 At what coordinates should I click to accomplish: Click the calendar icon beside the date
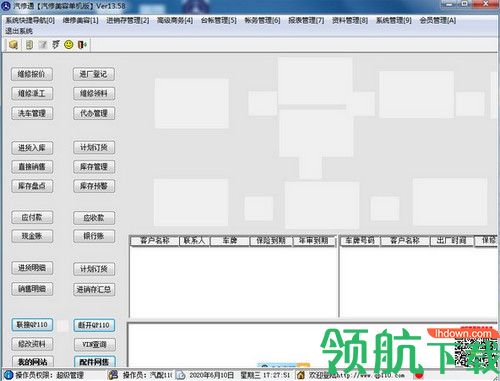point(180,375)
